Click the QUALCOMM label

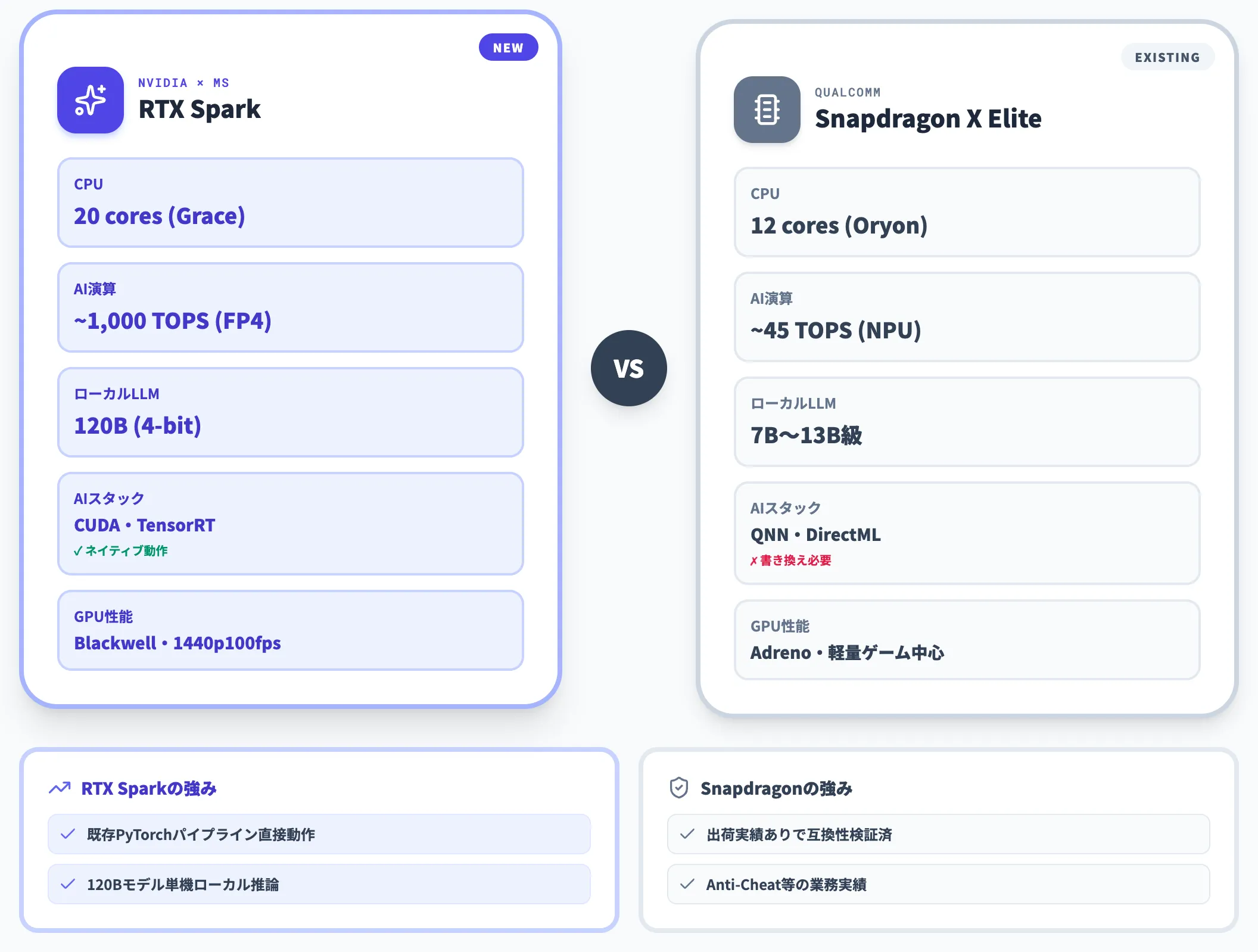click(848, 92)
